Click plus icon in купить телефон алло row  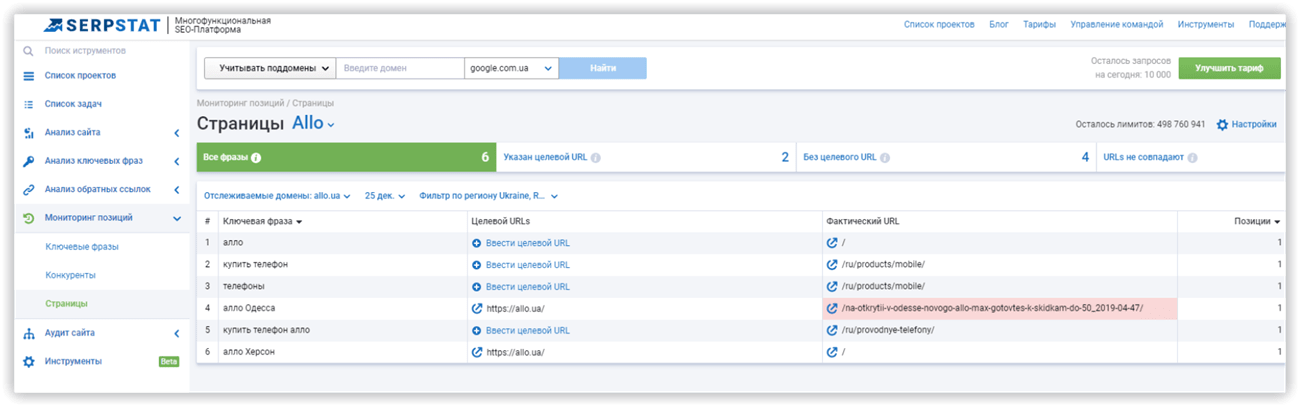(x=476, y=330)
